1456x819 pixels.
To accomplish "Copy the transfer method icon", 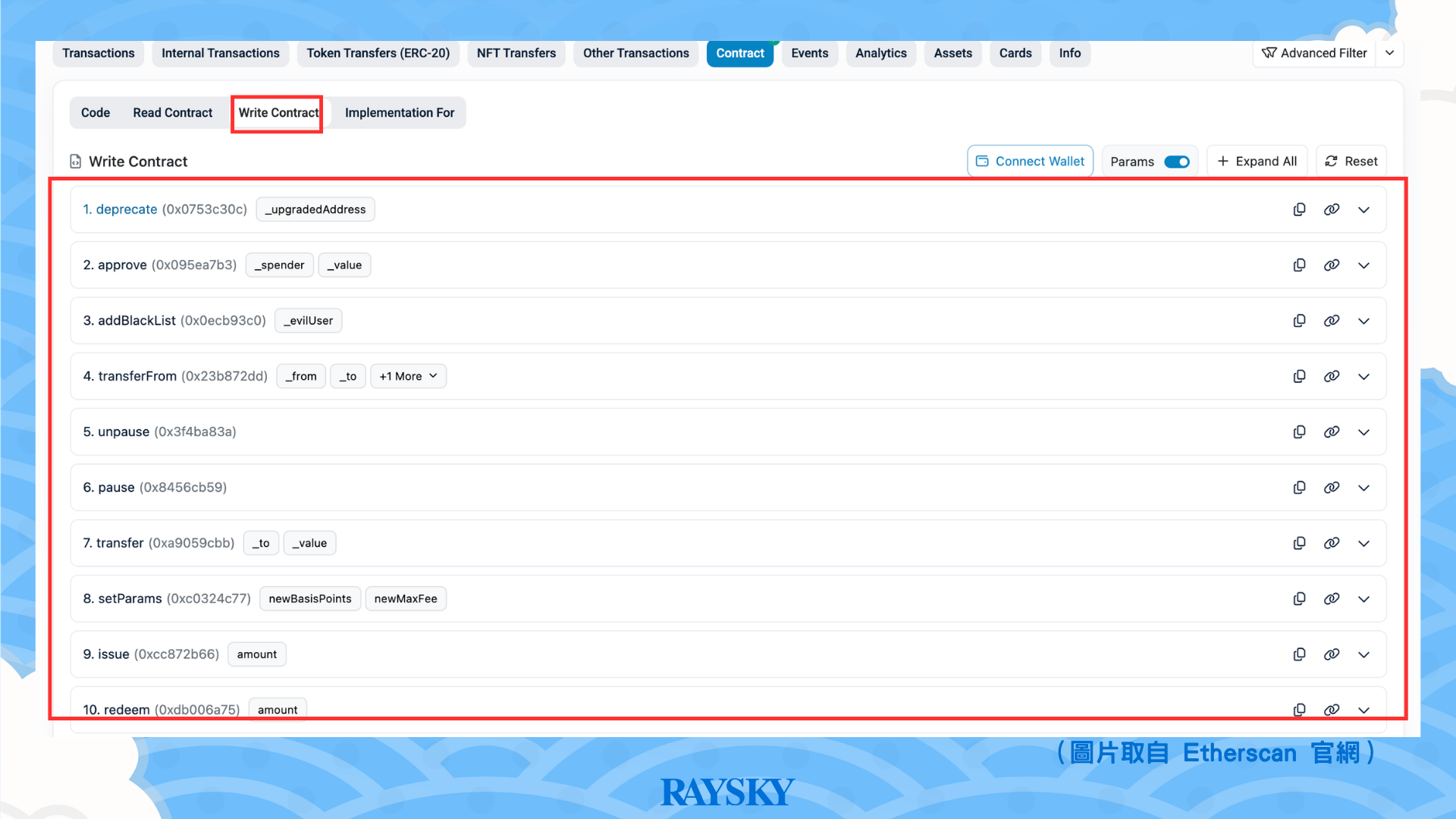I will [1299, 543].
